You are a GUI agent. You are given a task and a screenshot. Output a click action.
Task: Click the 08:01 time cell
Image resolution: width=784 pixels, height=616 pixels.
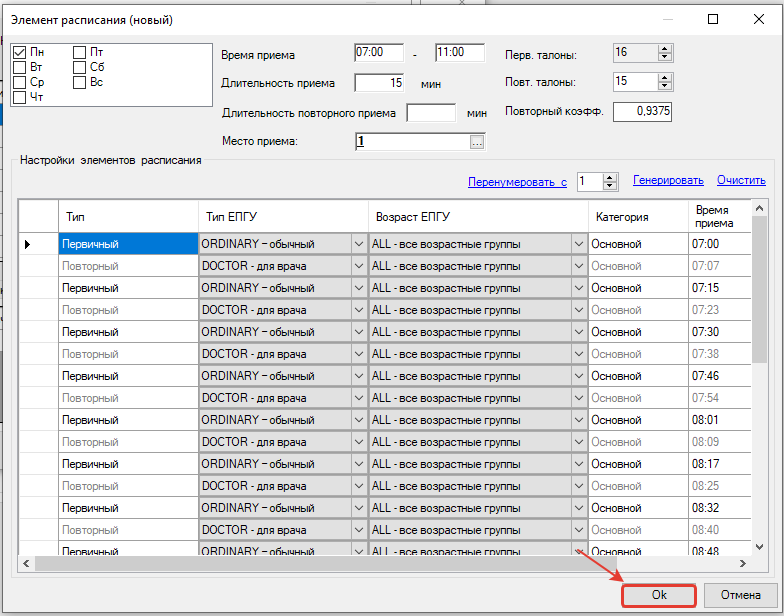720,420
